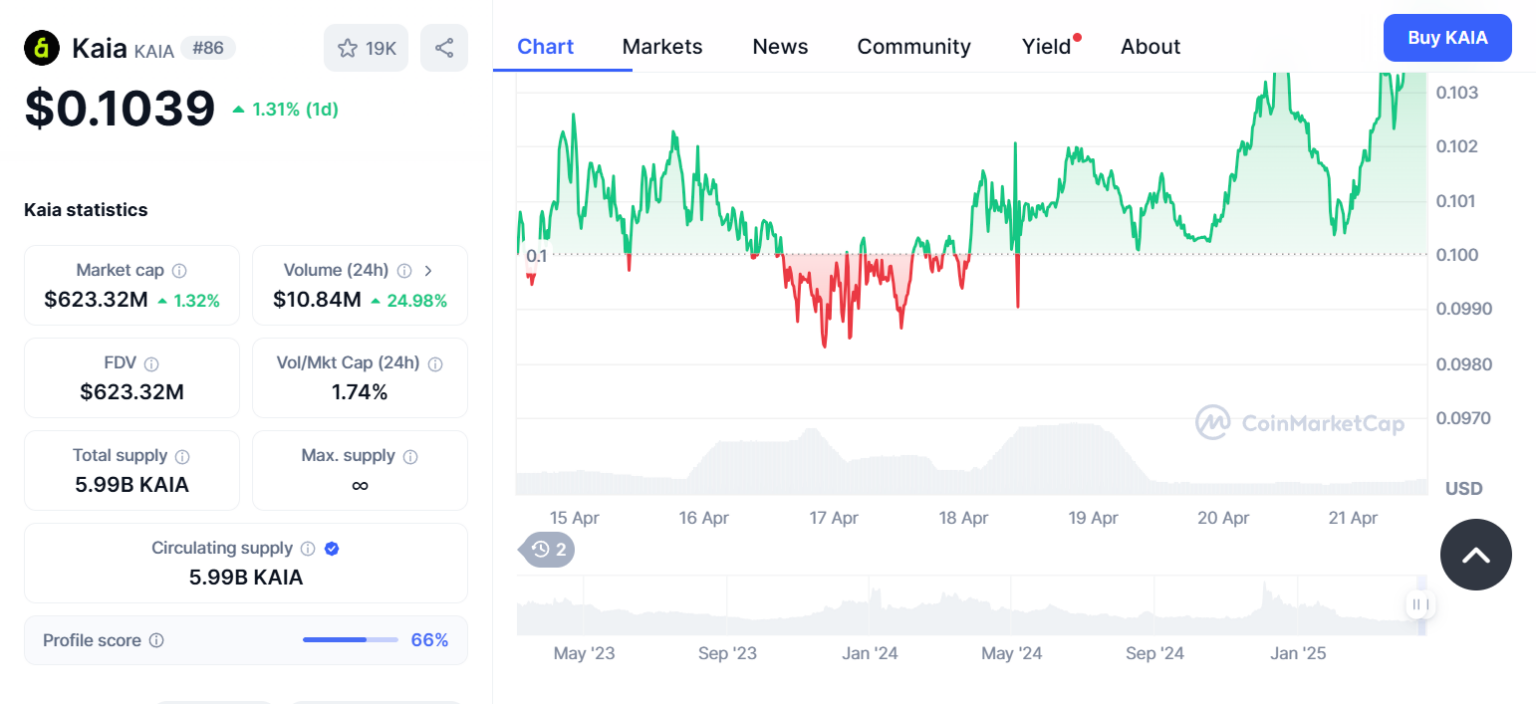Click the Market cap info icon
The image size is (1536, 704).
click(178, 270)
